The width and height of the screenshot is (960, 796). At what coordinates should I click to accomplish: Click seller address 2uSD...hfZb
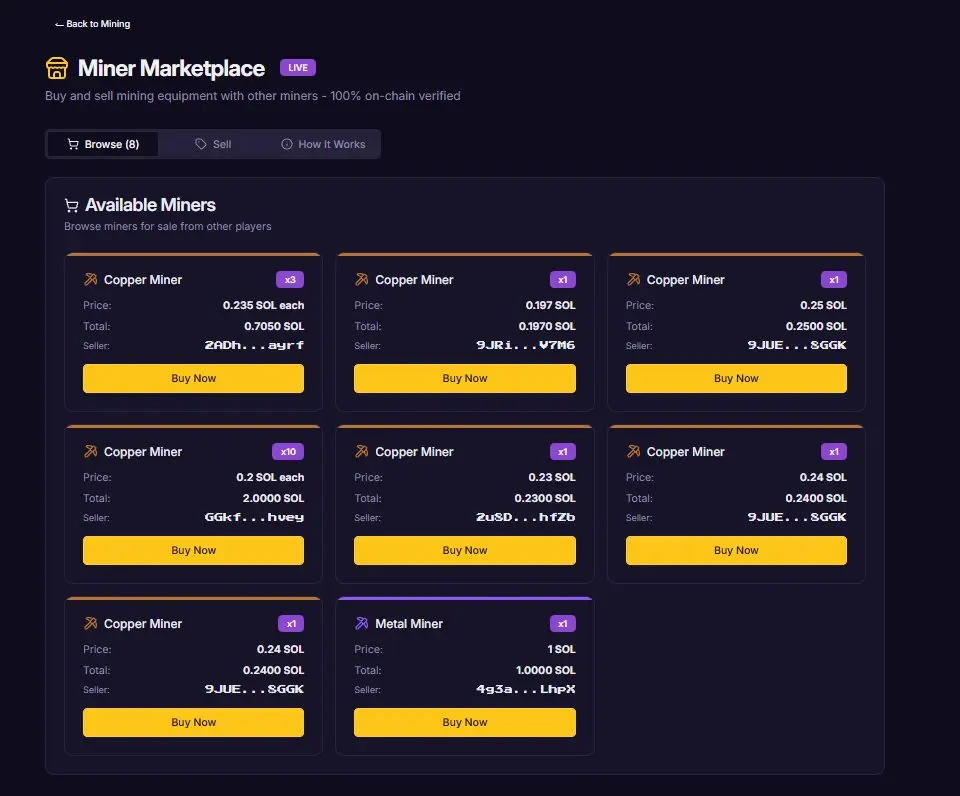[526, 517]
